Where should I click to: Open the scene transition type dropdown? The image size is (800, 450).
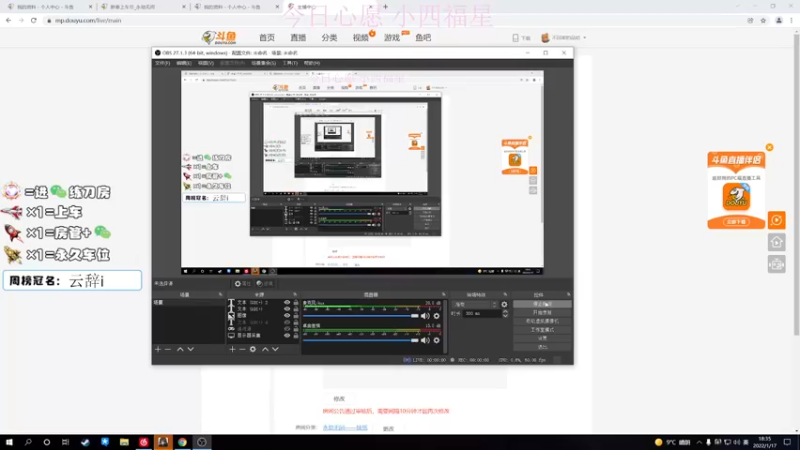pyautogui.click(x=474, y=304)
